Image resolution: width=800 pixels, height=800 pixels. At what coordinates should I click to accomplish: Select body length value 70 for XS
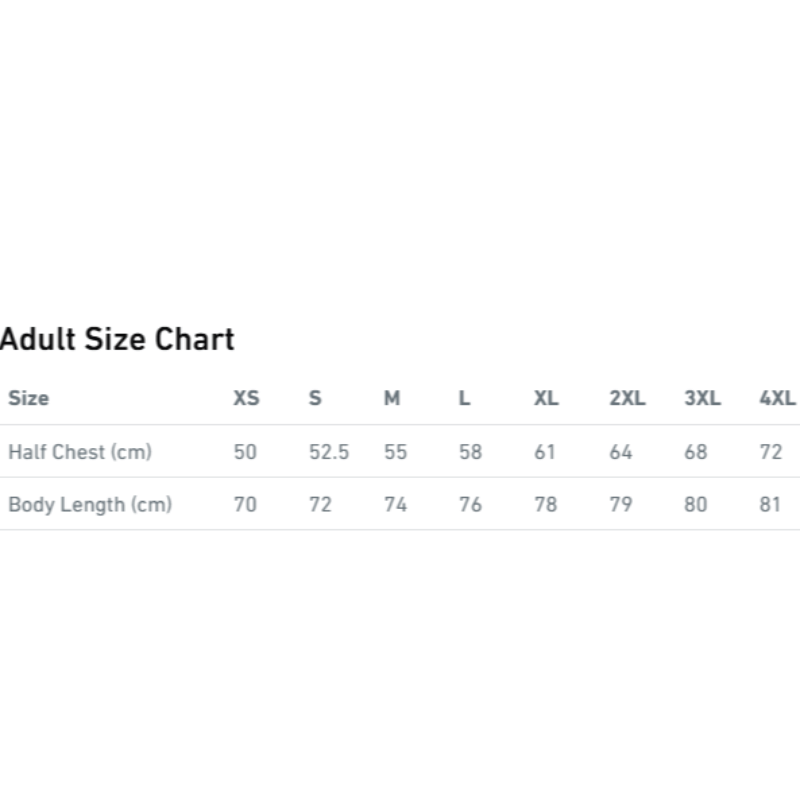(245, 504)
